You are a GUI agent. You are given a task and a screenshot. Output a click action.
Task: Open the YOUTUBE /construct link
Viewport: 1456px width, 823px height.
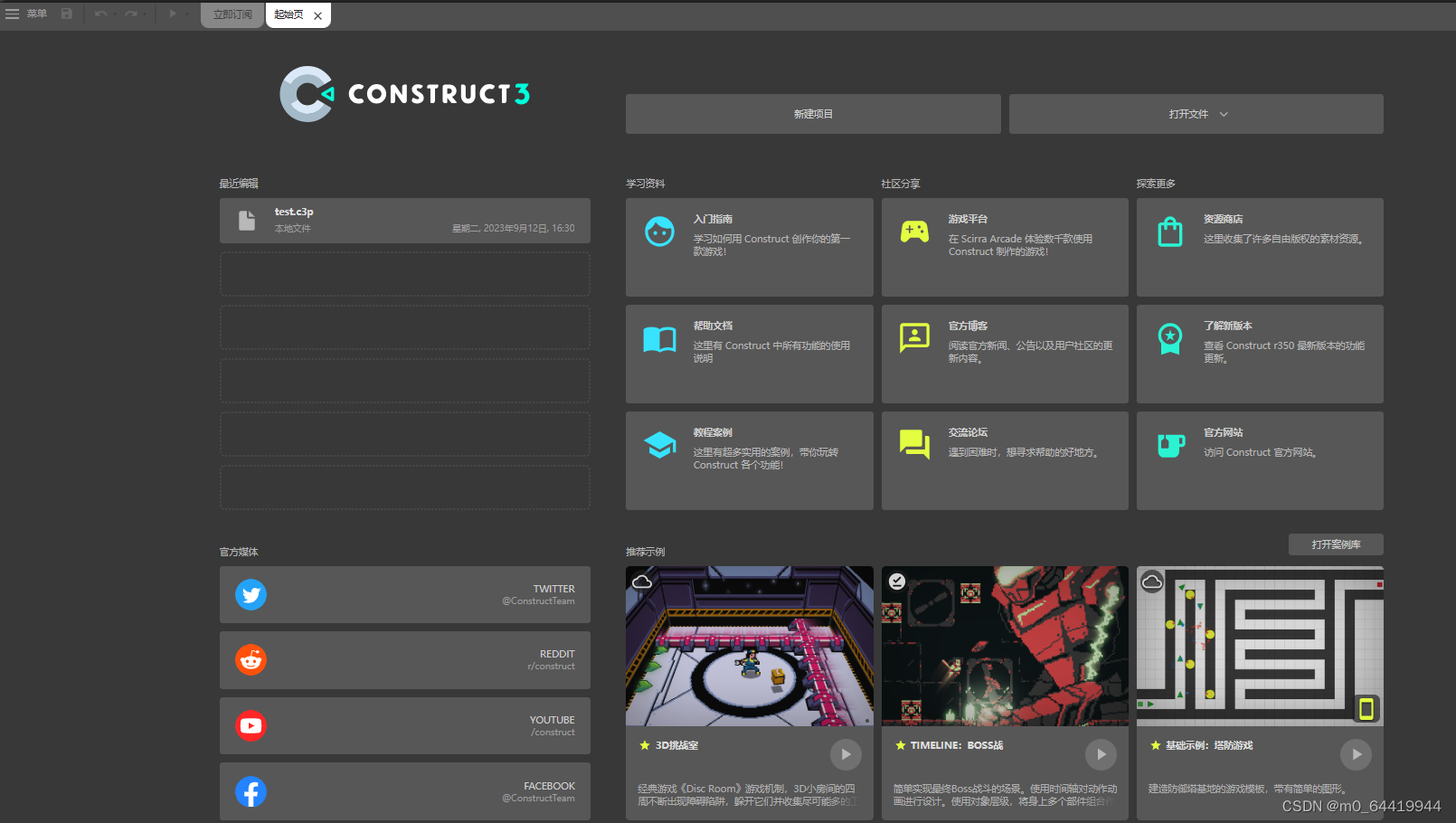click(405, 725)
